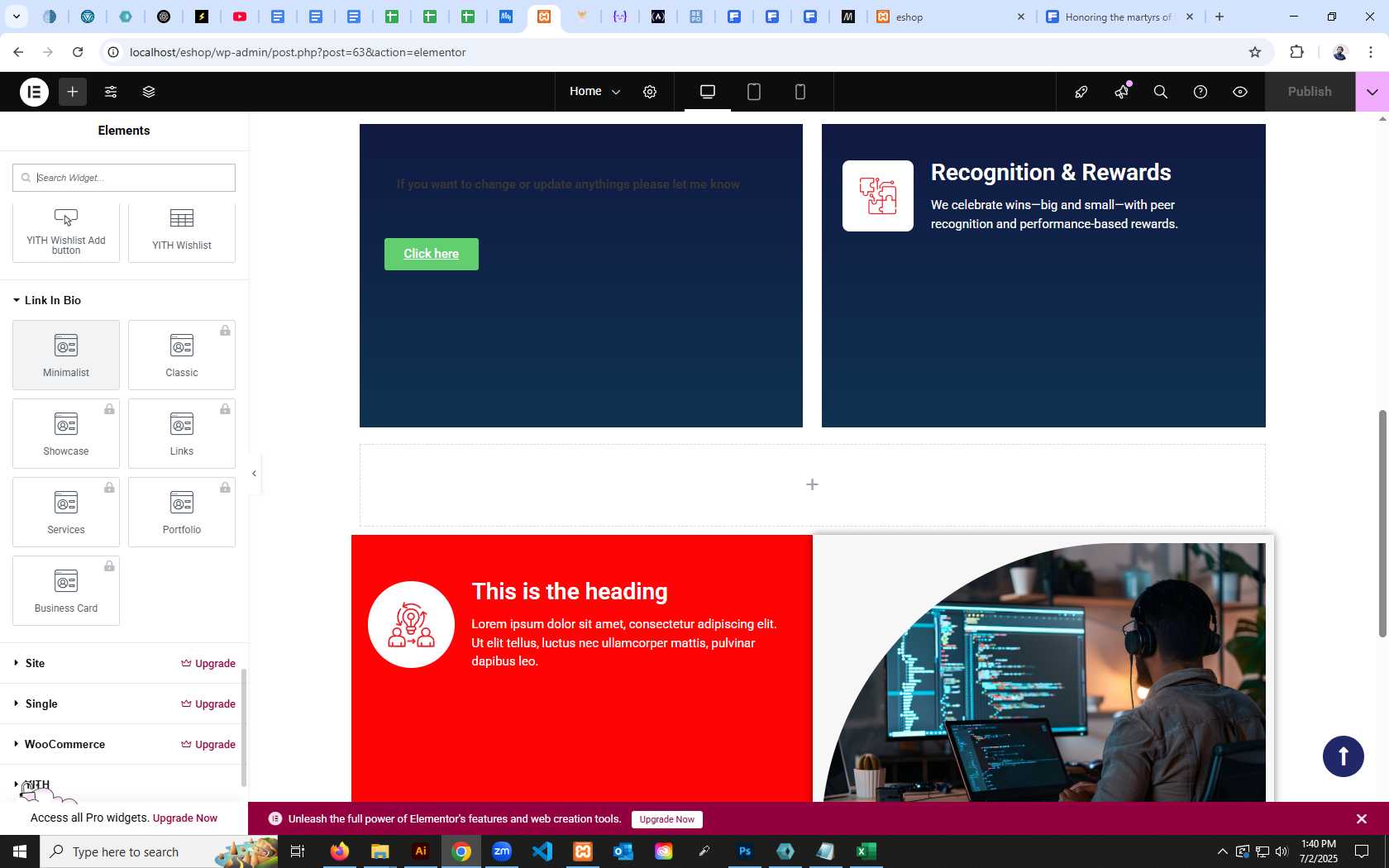This screenshot has height=868, width=1389.
Task: Click the address bar URL
Action: [298, 52]
